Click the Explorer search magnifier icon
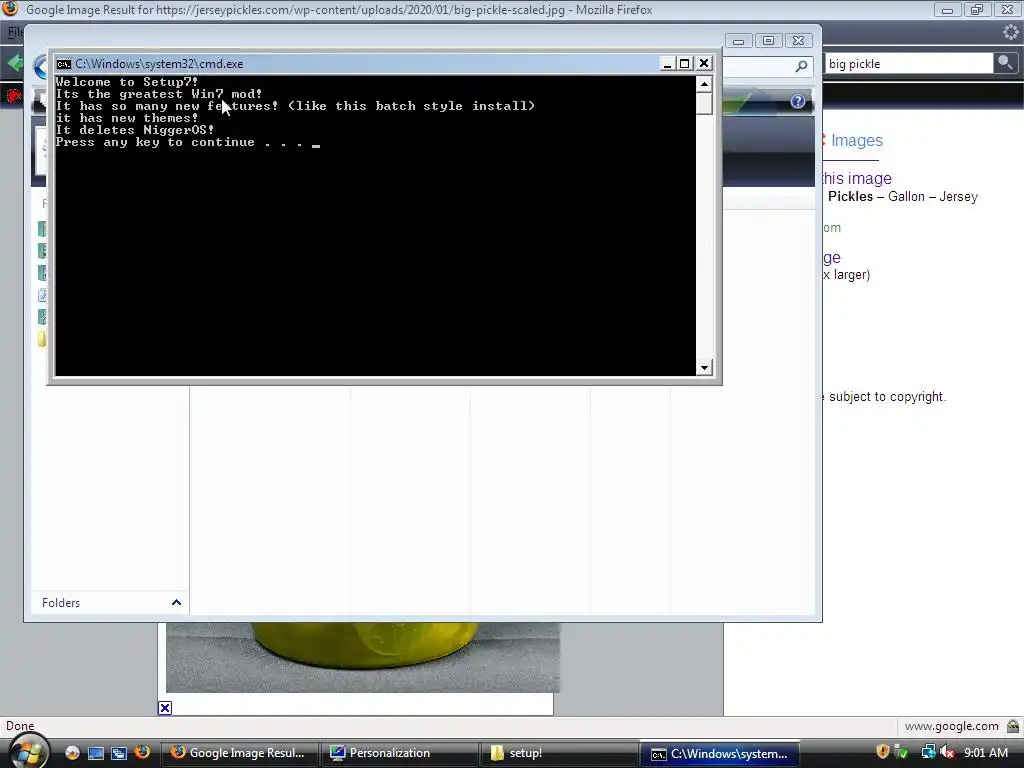 (801, 66)
